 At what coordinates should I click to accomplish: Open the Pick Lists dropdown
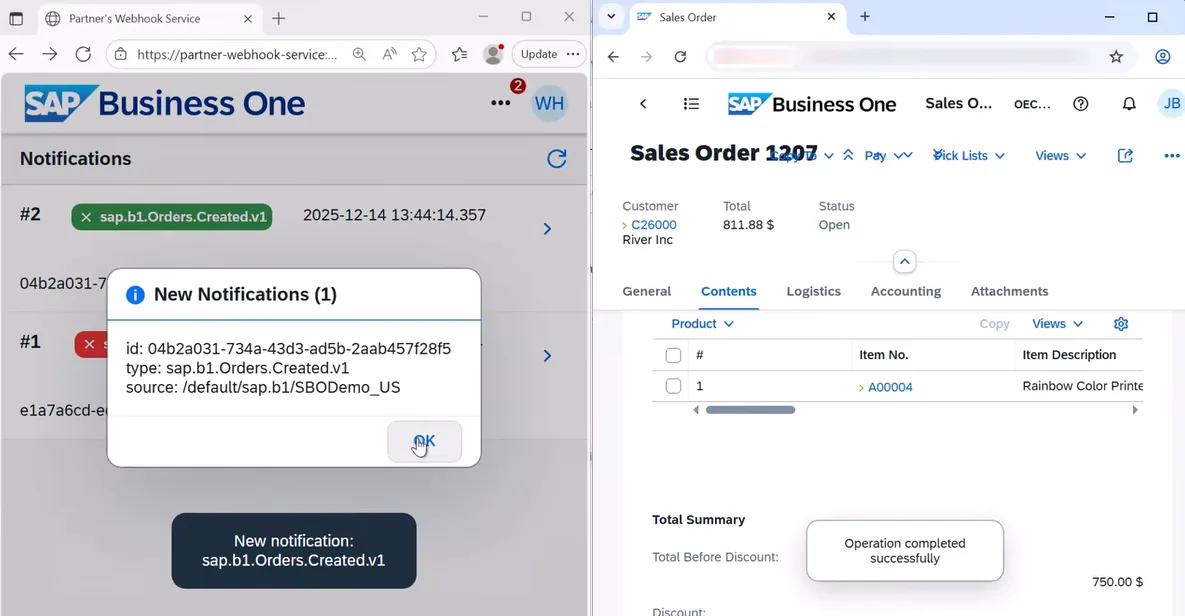[x=968, y=156]
